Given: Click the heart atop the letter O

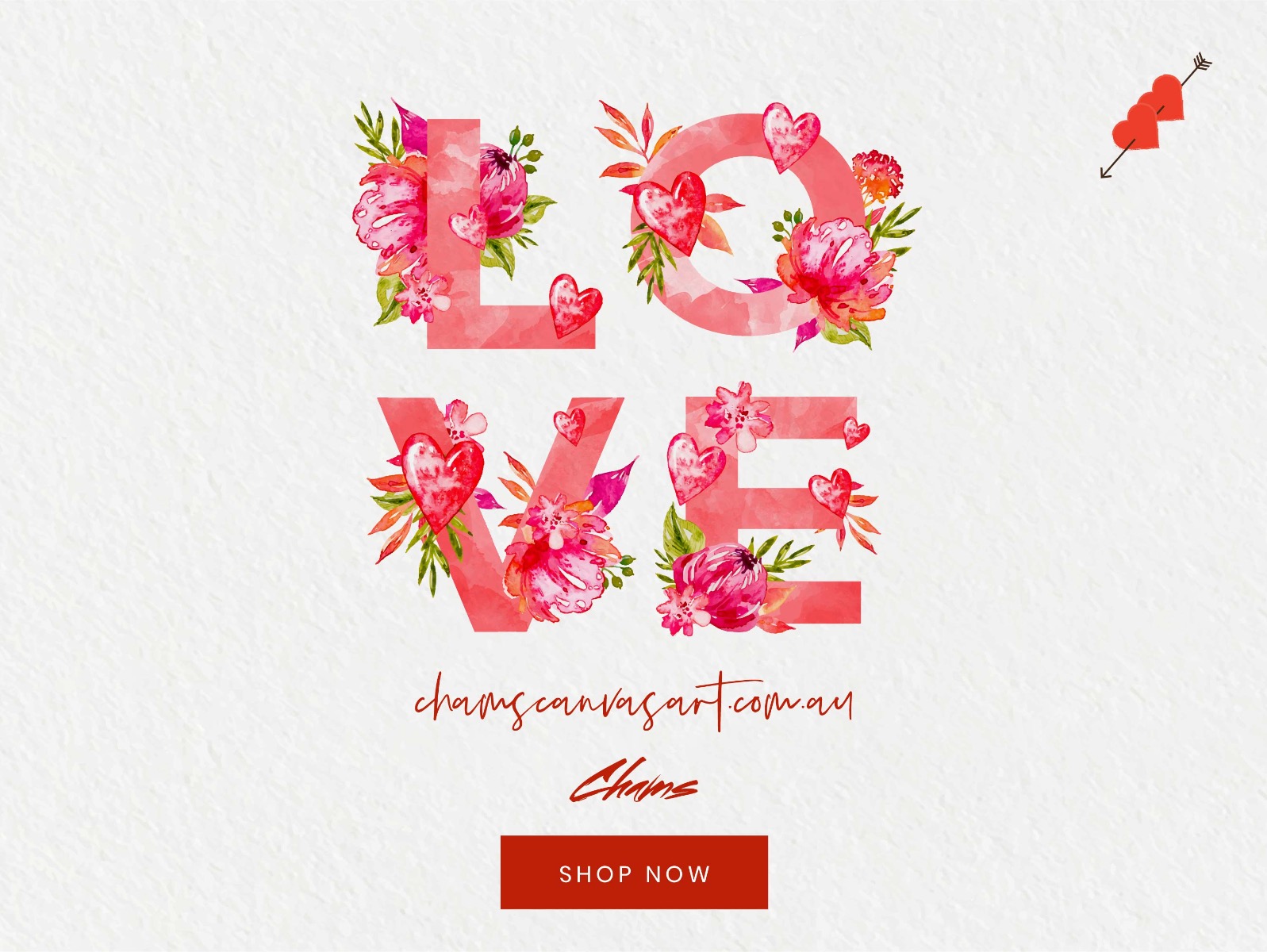Looking at the screenshot, I should (x=790, y=136).
